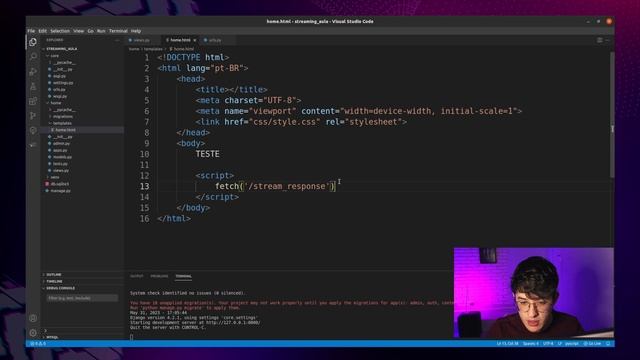Viewport: 640px width, 360px height.
Task: Expand the OUTLINE section
Action: click(53, 275)
